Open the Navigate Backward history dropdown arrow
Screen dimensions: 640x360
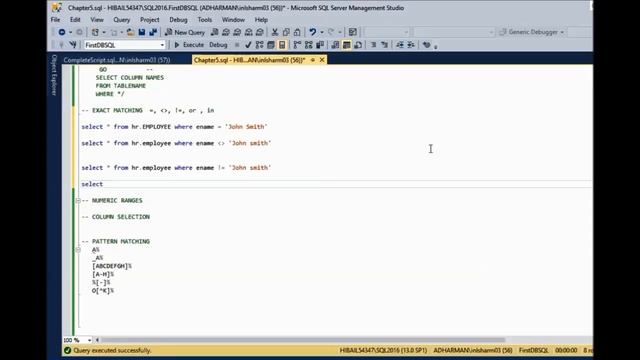[x=70, y=32]
